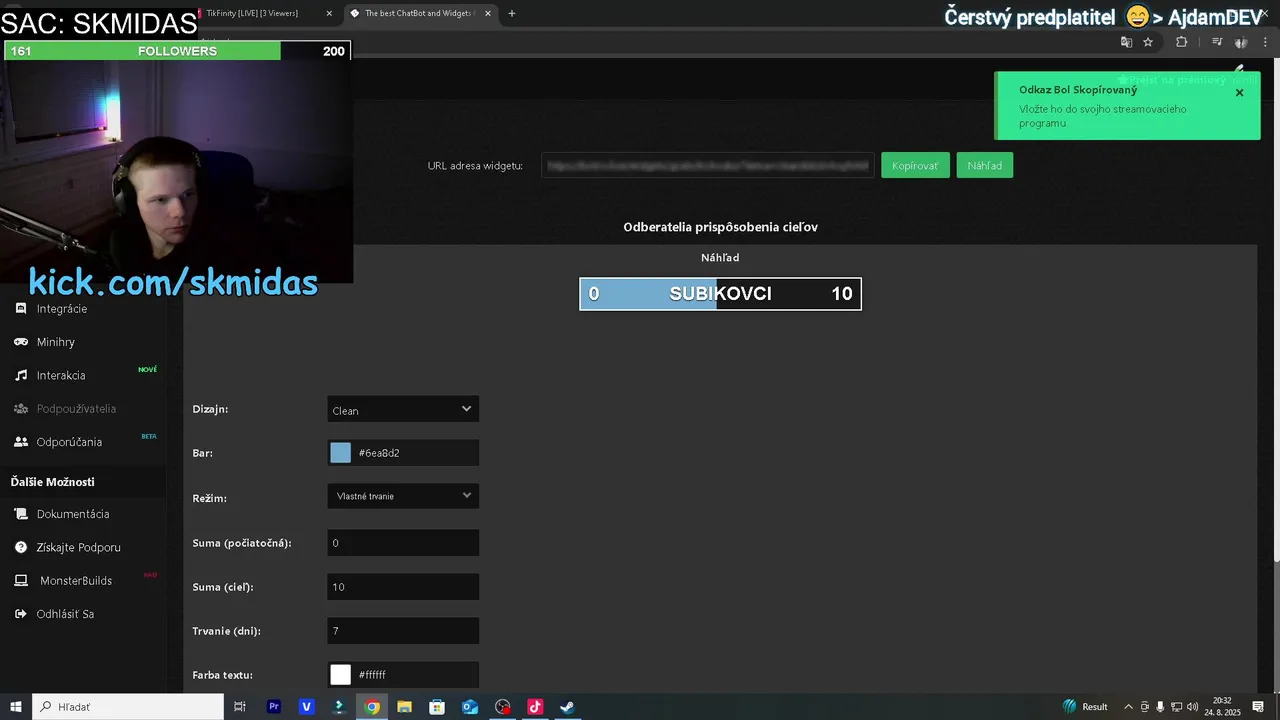Viewport: 1280px width, 720px height.
Task: Open the Windows Start menu
Action: [x=15, y=707]
